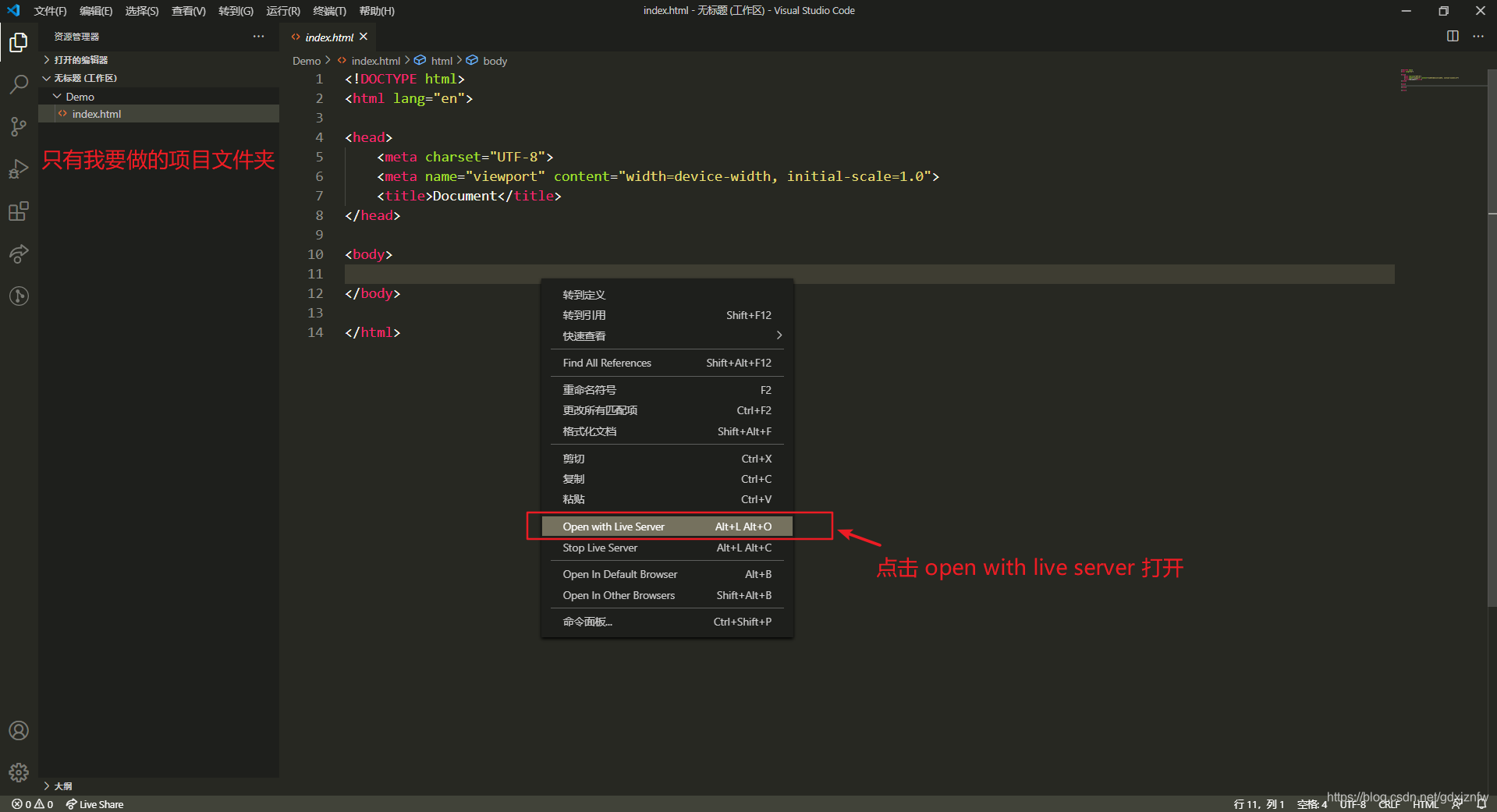Choose 转到引用 in context menu
Image resolution: width=1497 pixels, height=812 pixels.
click(x=667, y=315)
